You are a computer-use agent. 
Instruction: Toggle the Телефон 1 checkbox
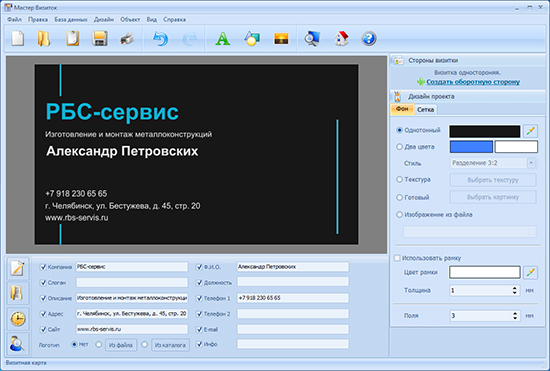(x=199, y=298)
